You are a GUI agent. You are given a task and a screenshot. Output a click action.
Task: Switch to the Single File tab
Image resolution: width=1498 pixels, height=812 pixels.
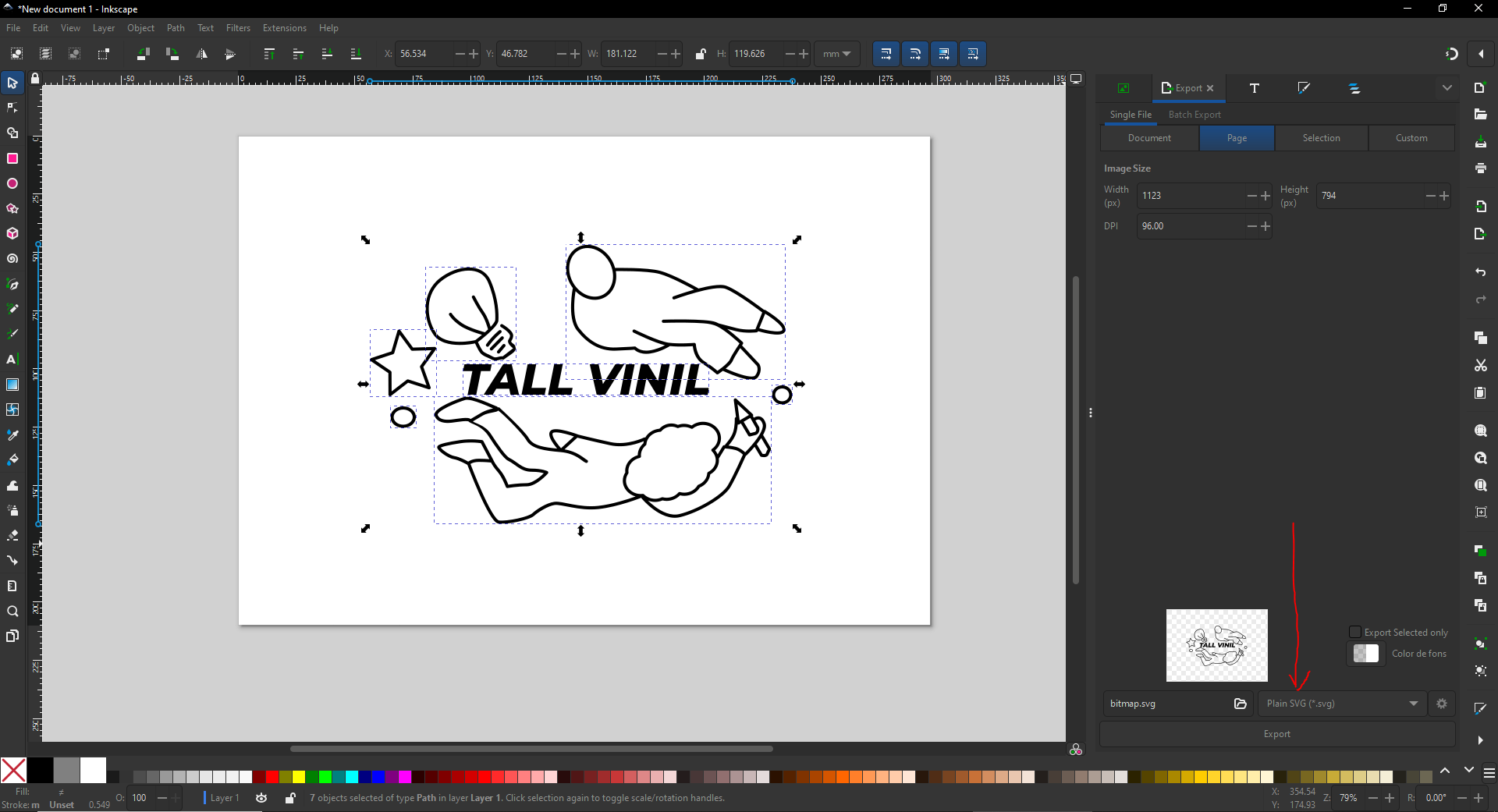click(x=1131, y=115)
